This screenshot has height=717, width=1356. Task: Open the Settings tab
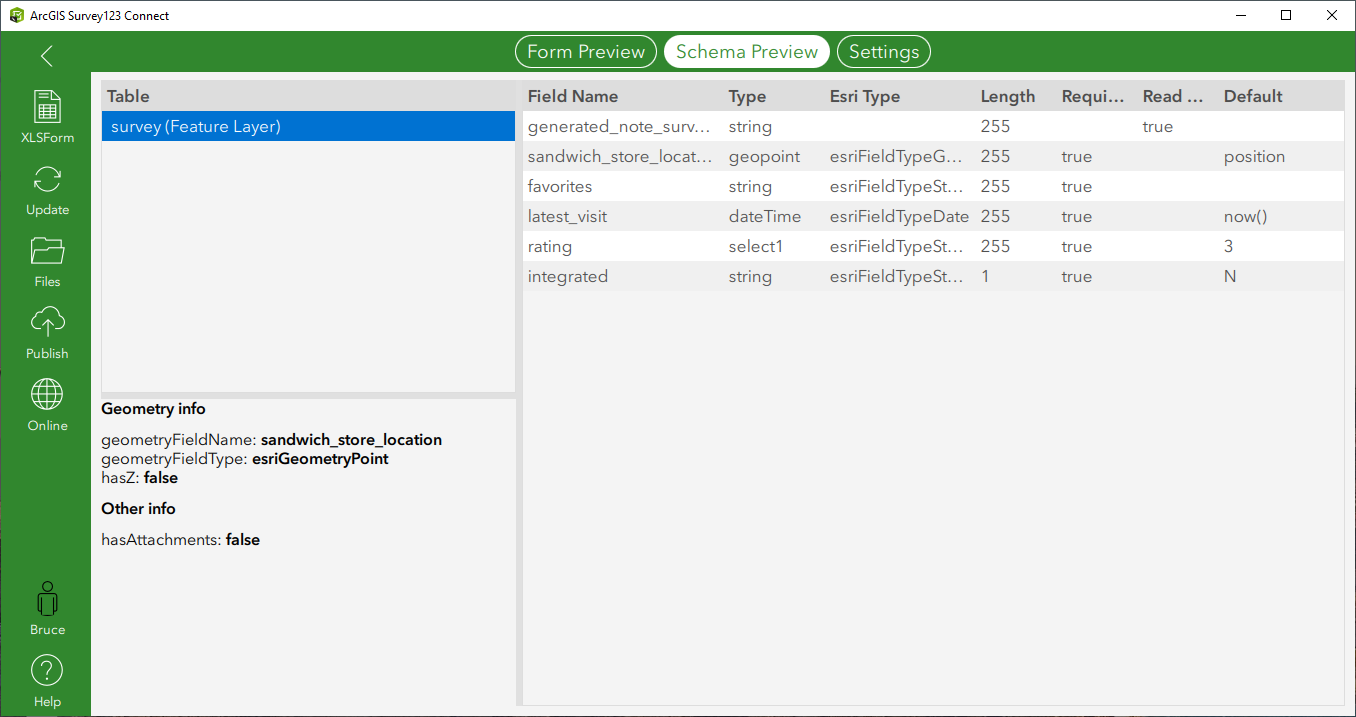(884, 52)
